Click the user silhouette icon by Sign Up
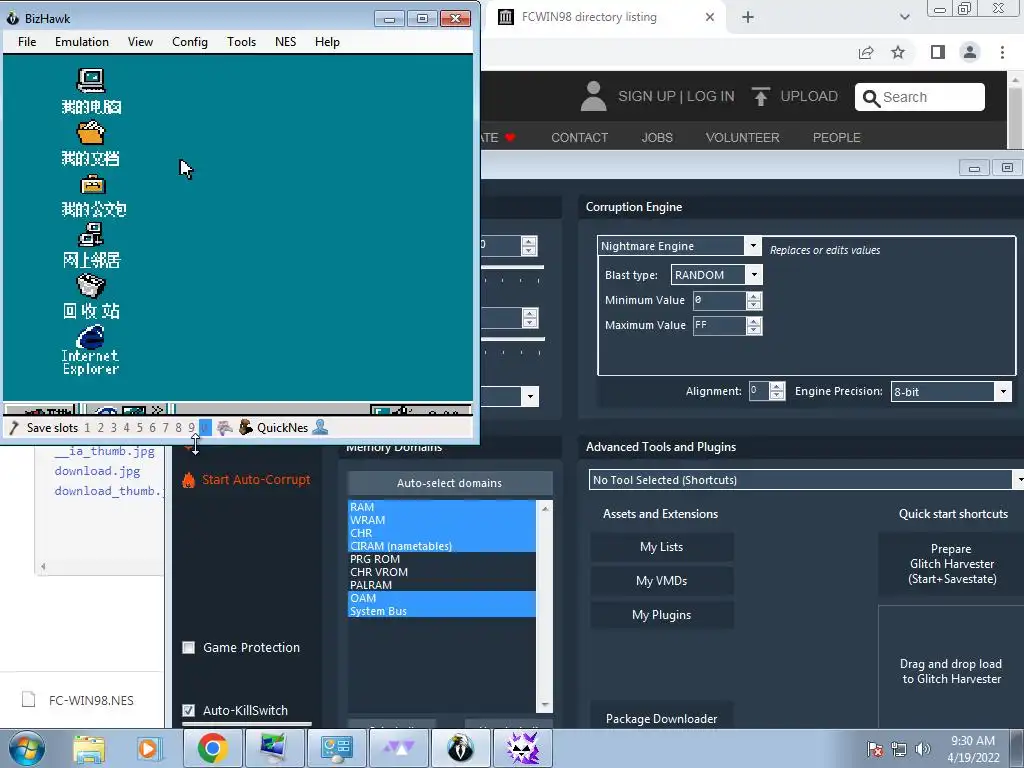 593,96
